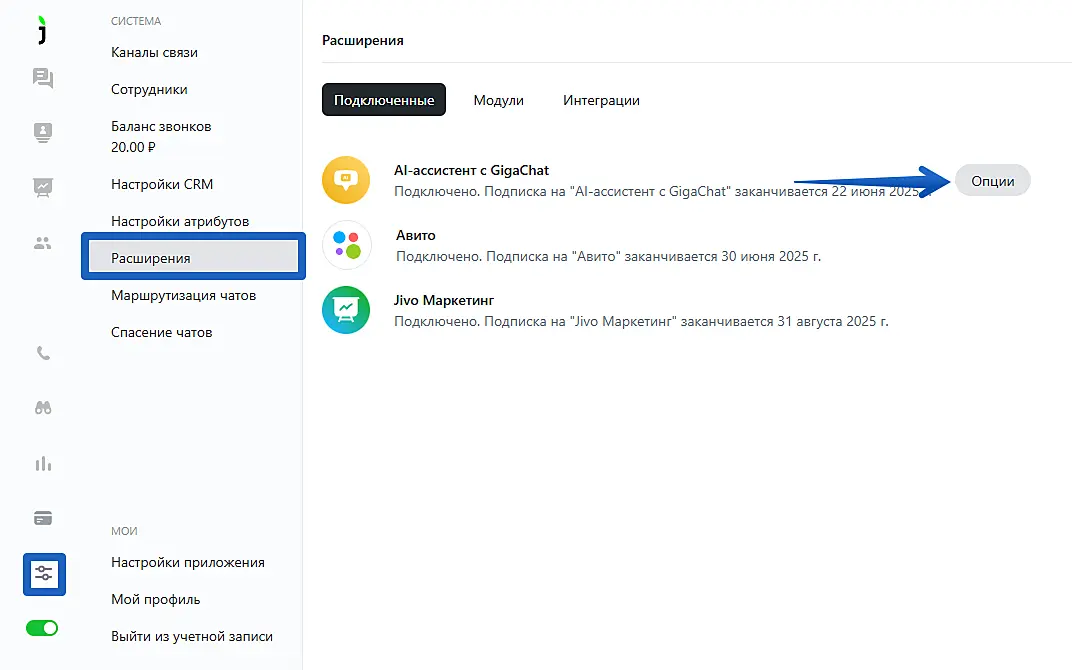Open the visitors binoculars icon

[x=43, y=408]
